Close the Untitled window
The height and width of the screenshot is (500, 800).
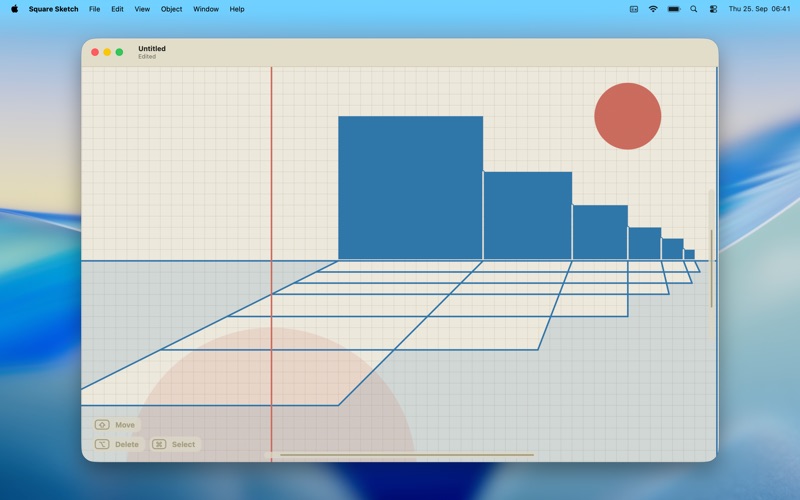click(95, 52)
